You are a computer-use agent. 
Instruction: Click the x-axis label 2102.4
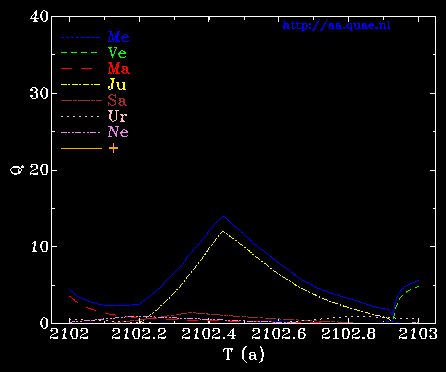(x=209, y=334)
